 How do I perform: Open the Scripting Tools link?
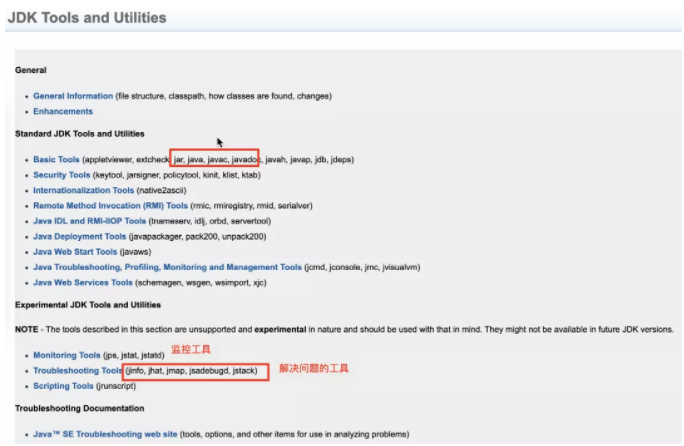(x=63, y=386)
